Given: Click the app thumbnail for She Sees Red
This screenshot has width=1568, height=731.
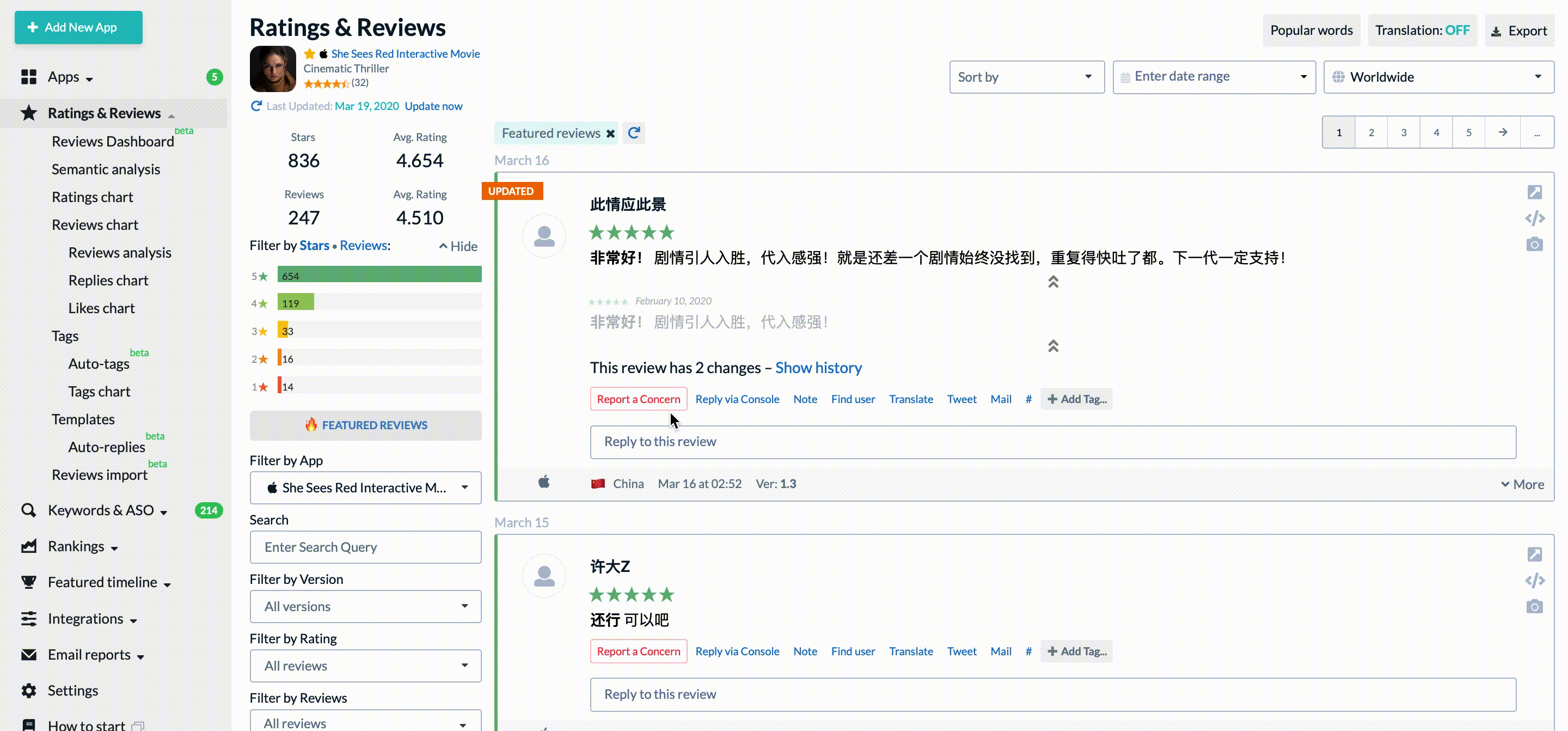Looking at the screenshot, I should (x=273, y=68).
